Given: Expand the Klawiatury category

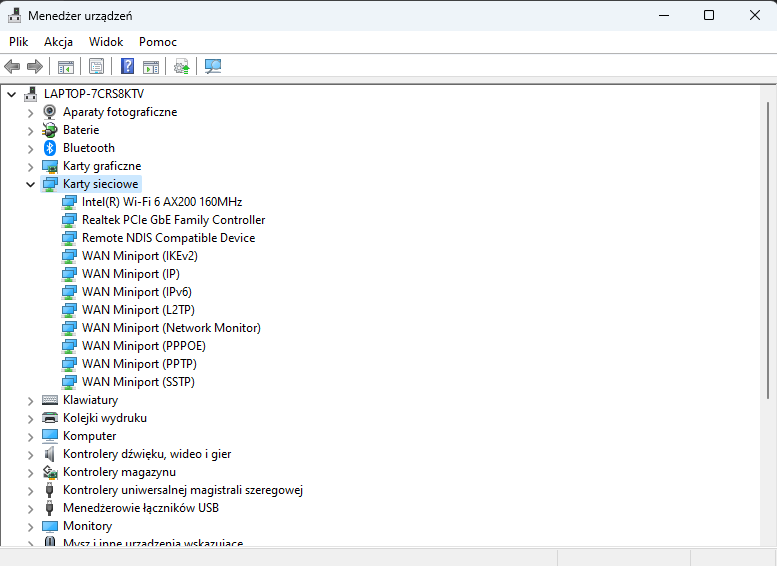Looking at the screenshot, I should pos(31,401).
